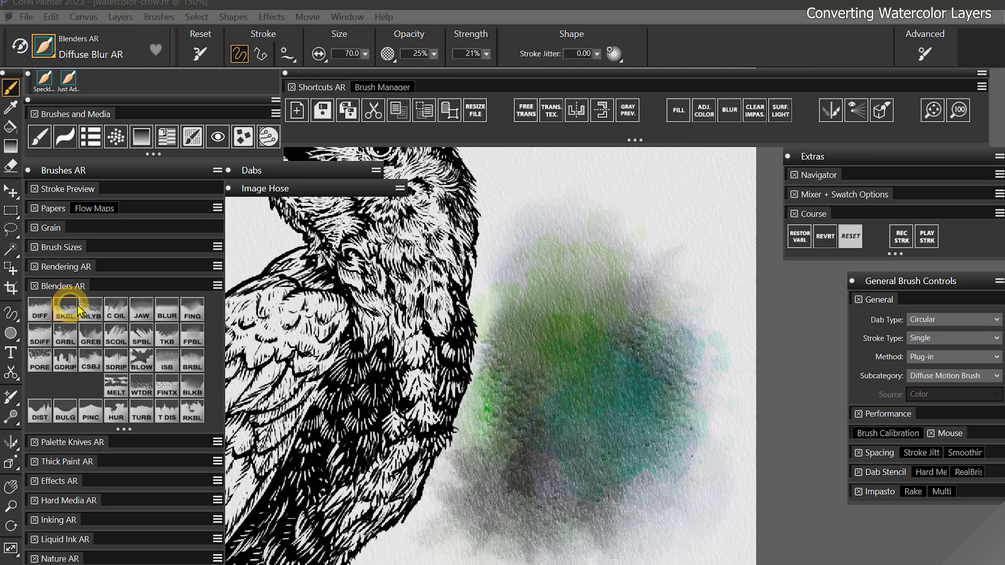Click the New Image shortcut icon

click(x=297, y=110)
